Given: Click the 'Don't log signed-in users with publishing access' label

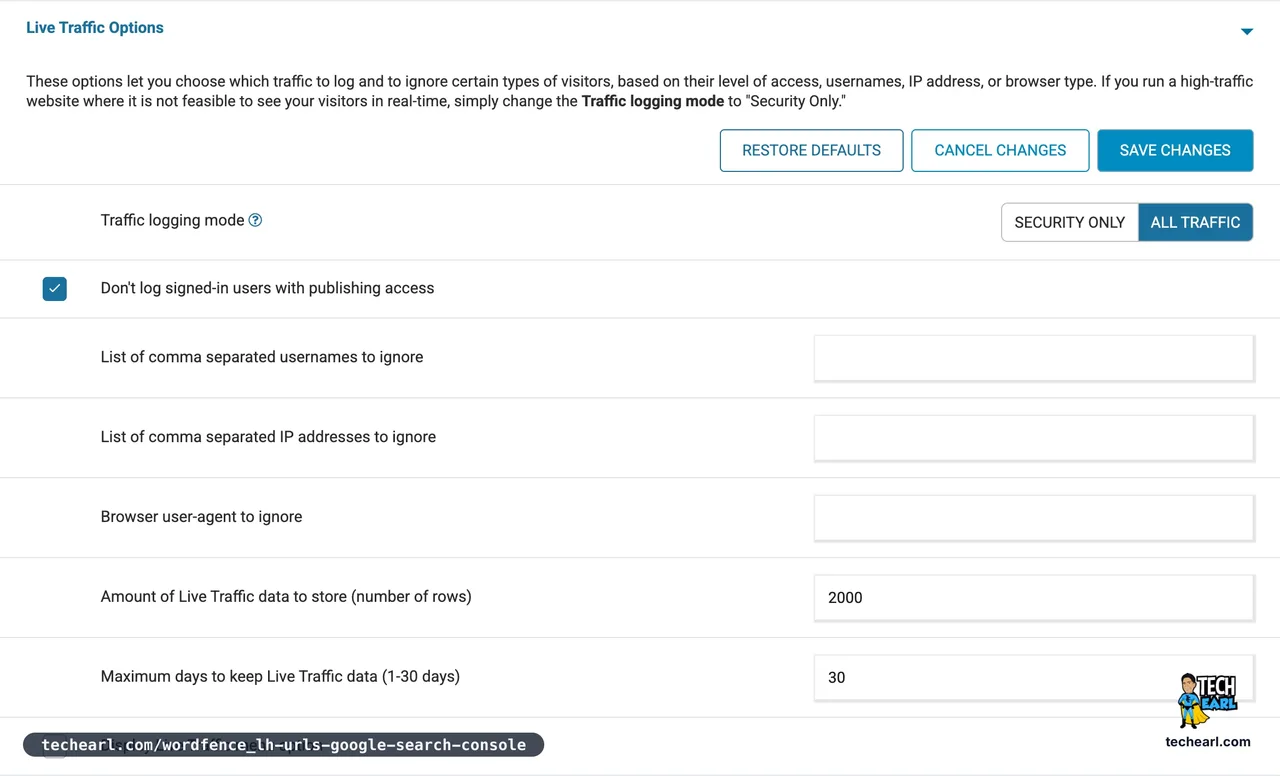Looking at the screenshot, I should (267, 288).
